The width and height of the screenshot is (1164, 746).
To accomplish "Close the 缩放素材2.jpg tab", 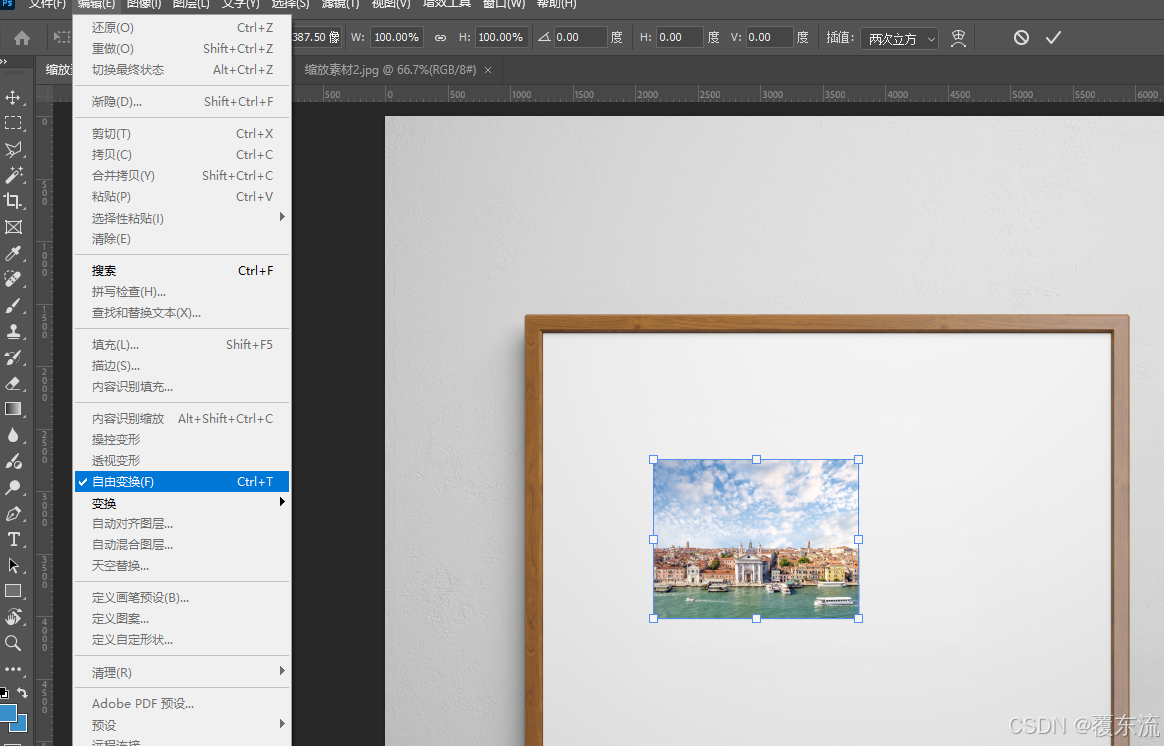I will coord(488,70).
